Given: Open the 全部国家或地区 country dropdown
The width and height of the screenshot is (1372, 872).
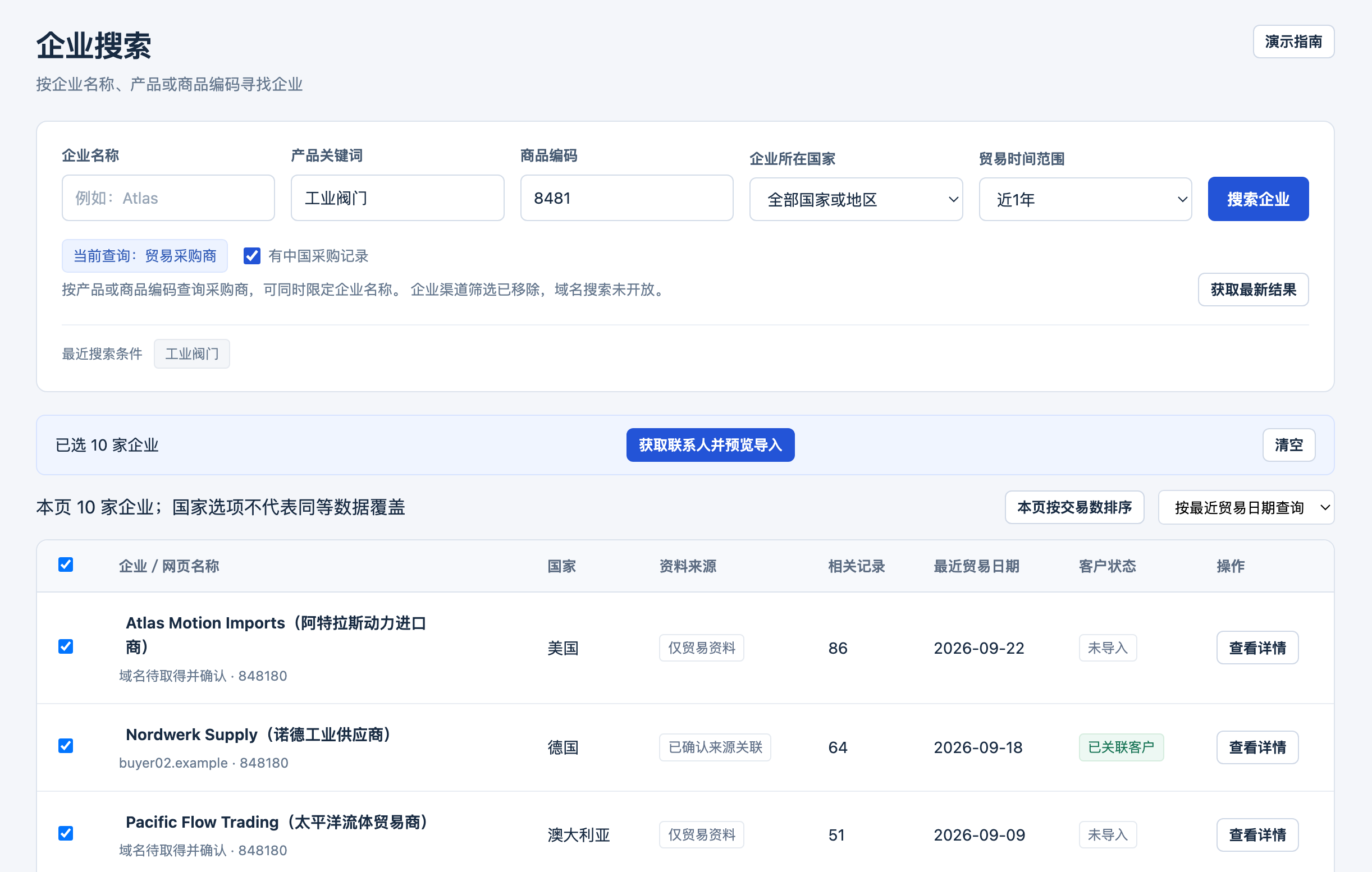Looking at the screenshot, I should (x=856, y=199).
